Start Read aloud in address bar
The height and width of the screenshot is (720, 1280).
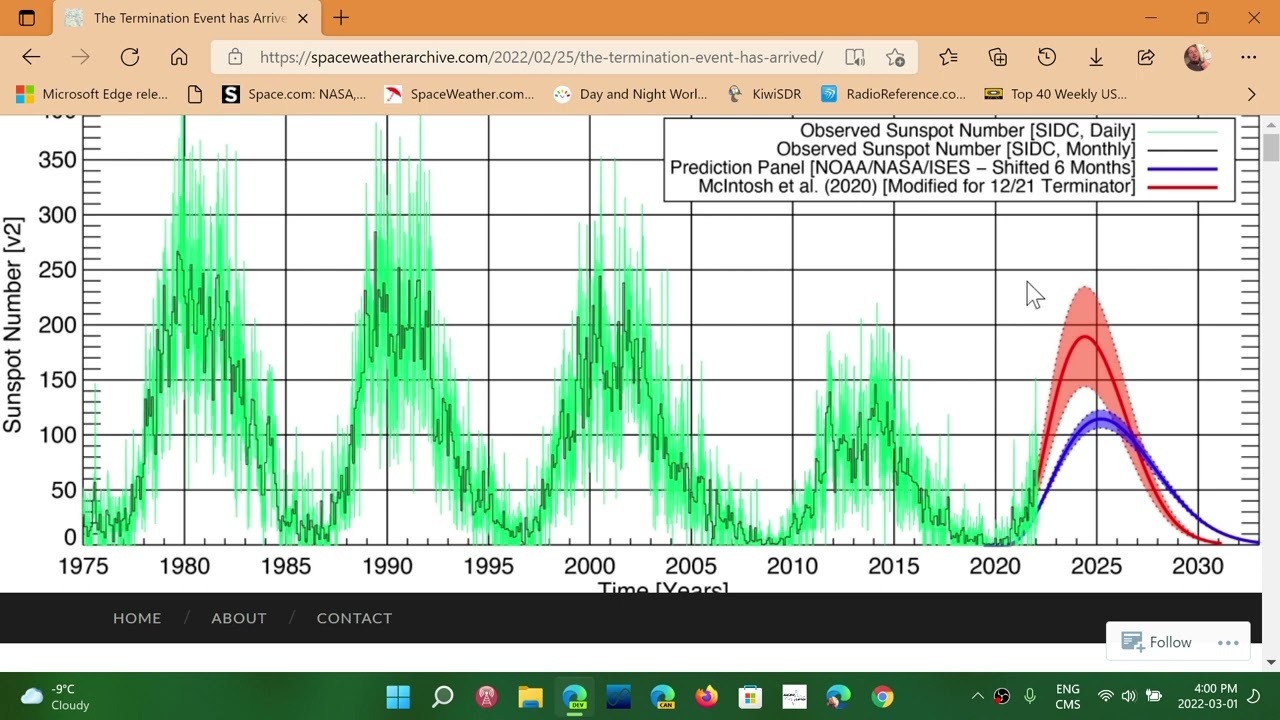click(x=854, y=57)
